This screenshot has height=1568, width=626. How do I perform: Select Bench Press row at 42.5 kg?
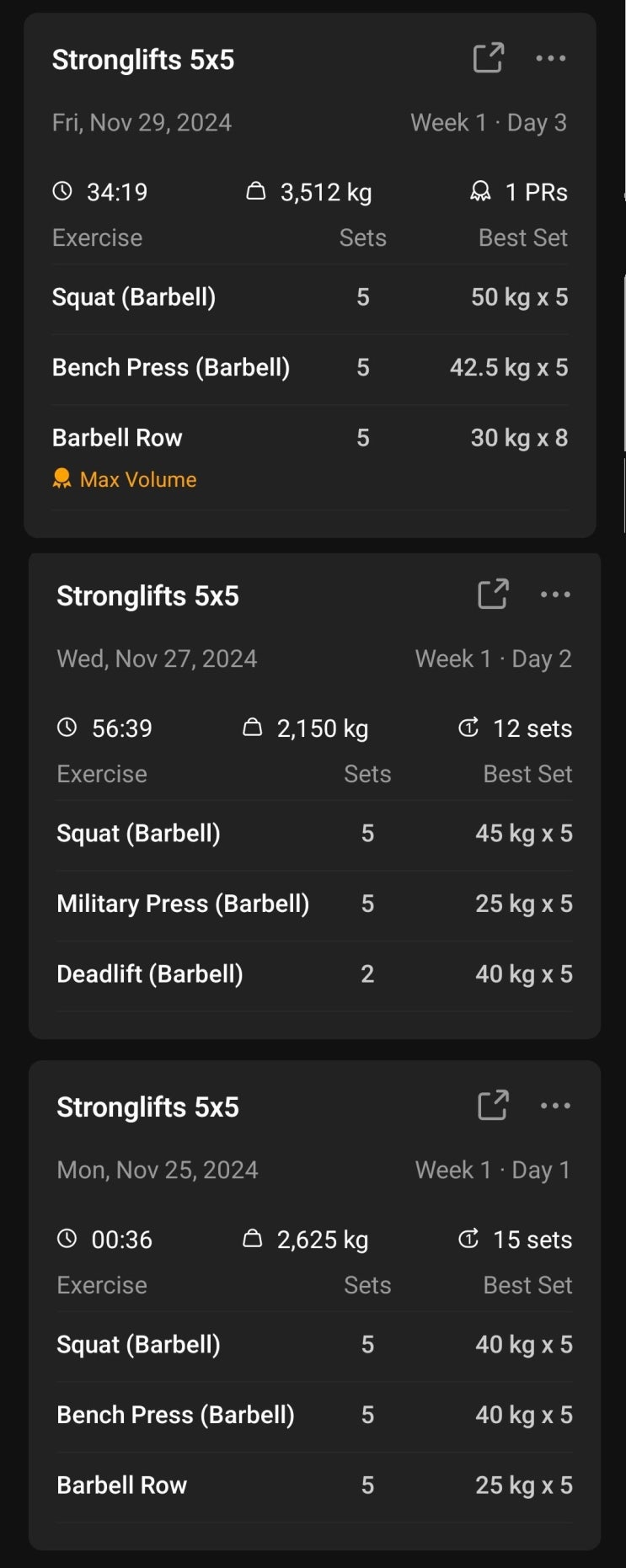point(310,368)
